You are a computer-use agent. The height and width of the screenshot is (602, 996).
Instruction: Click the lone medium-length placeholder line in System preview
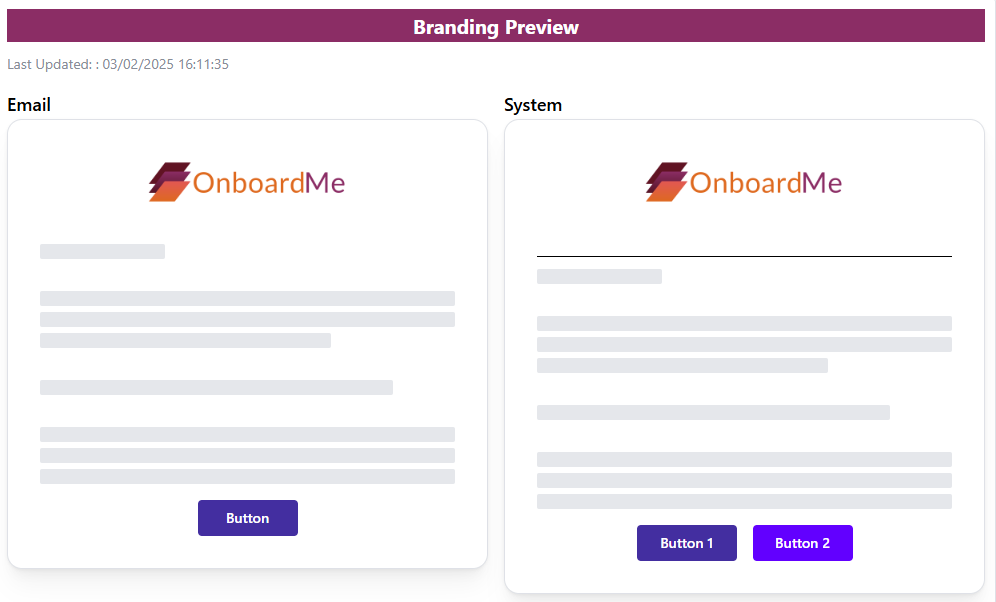713,413
